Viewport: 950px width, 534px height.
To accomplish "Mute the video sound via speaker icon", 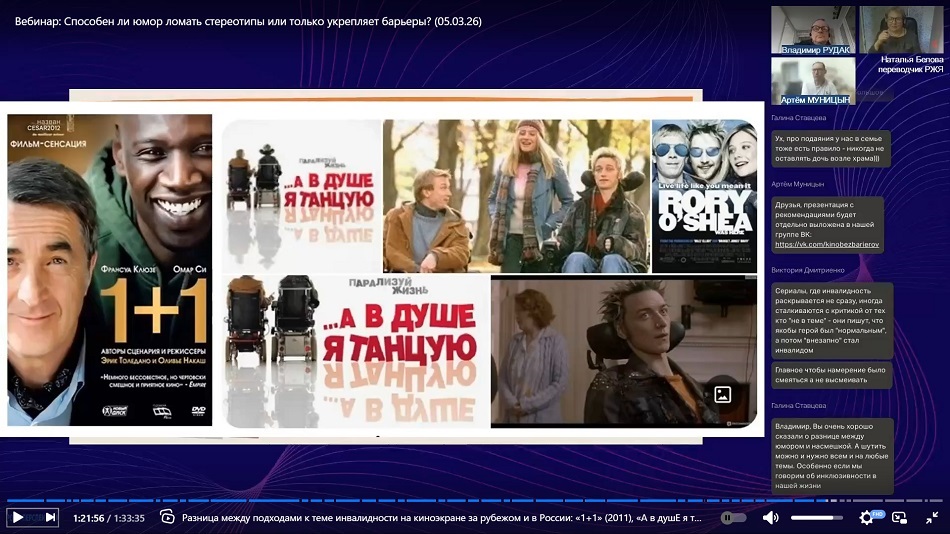I will (x=770, y=517).
